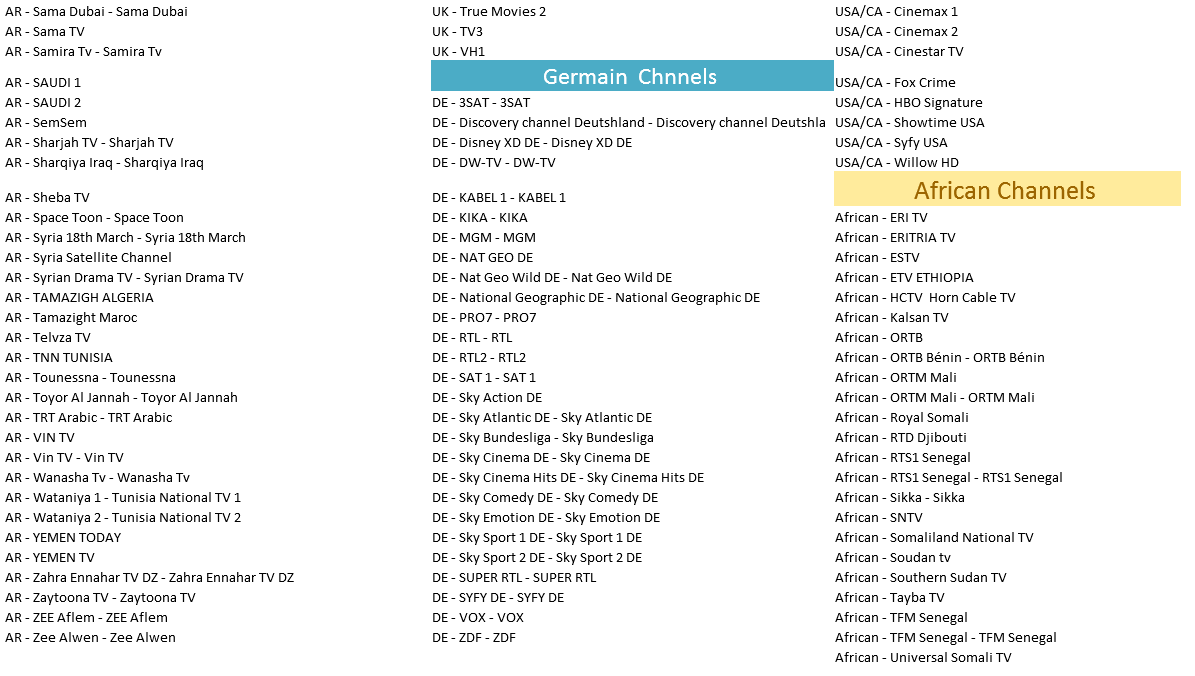Click 'African - RTD Djibouti' row
1195x676 pixels.
902,437
